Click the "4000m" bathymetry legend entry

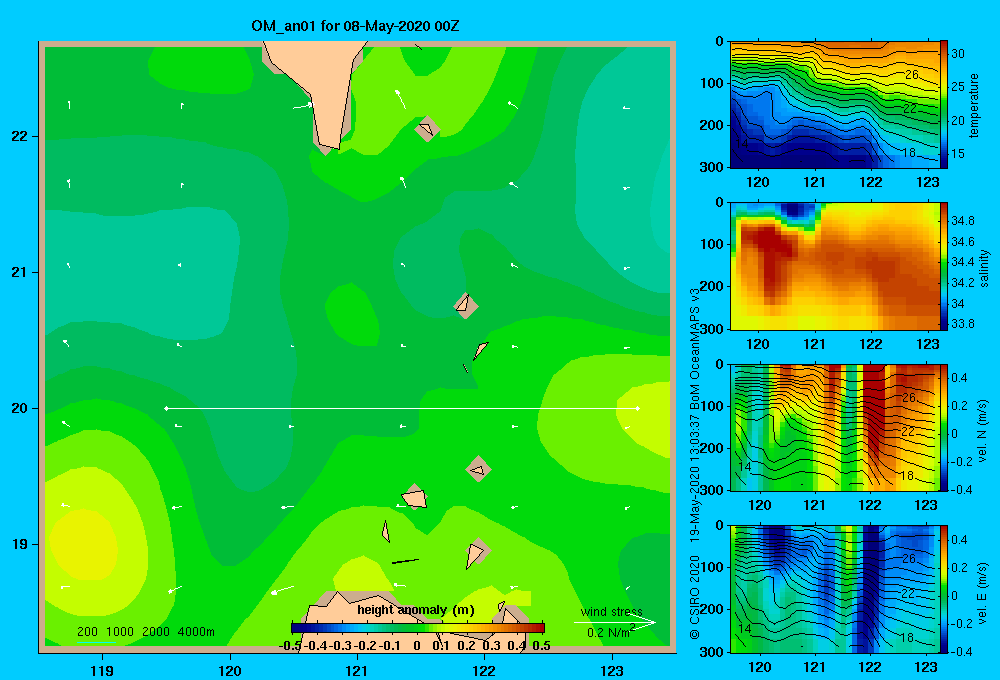coord(196,632)
